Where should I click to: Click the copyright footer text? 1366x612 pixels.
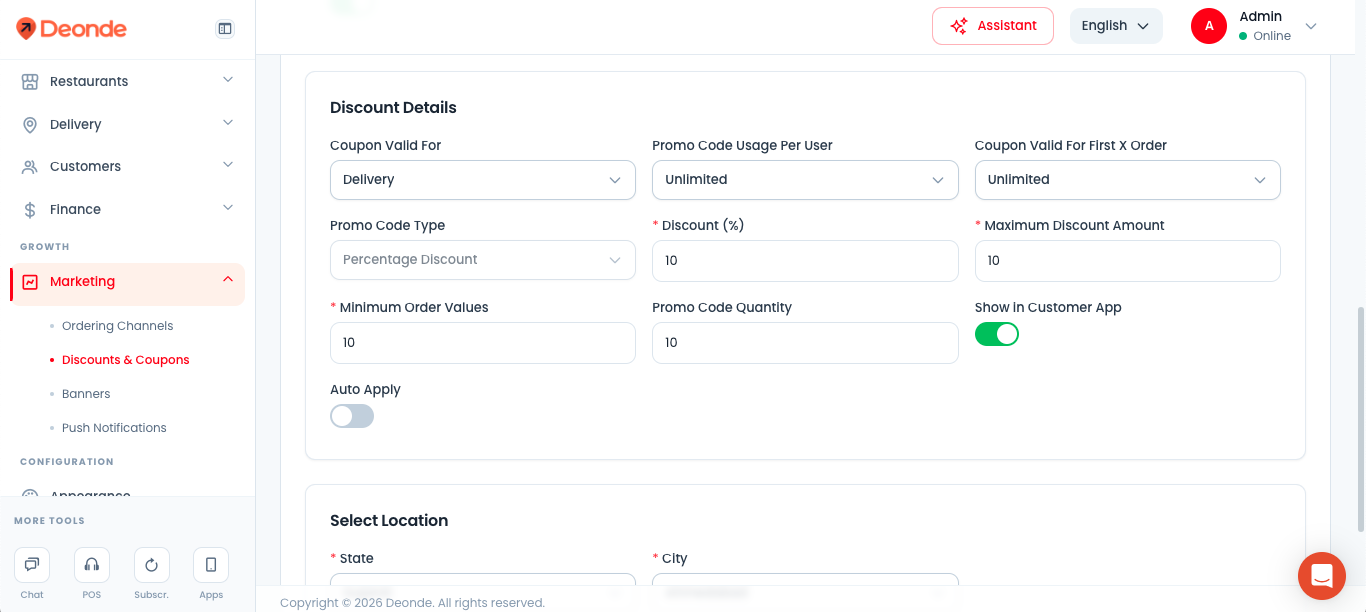(412, 603)
